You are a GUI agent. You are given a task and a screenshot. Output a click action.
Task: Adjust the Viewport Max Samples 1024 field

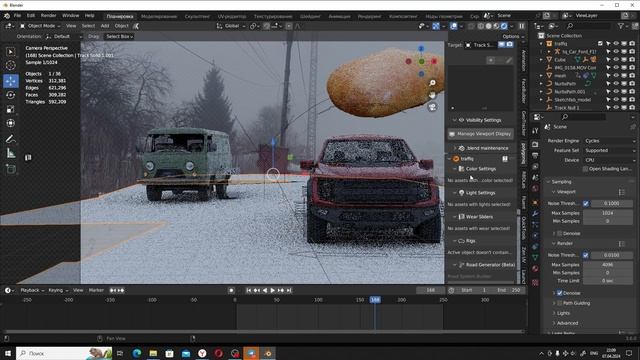pos(608,213)
